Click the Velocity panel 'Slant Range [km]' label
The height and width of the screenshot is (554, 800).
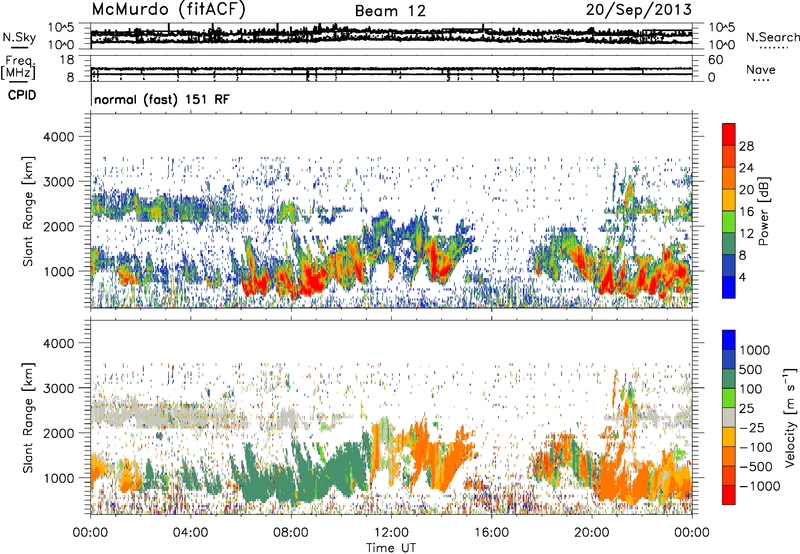pyautogui.click(x=28, y=418)
